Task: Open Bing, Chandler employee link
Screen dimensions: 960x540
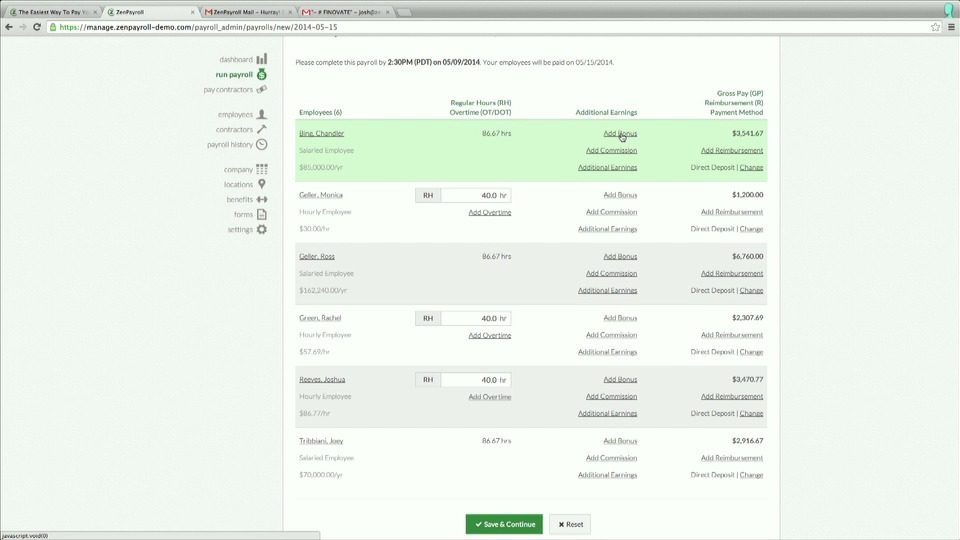Action: [x=321, y=133]
